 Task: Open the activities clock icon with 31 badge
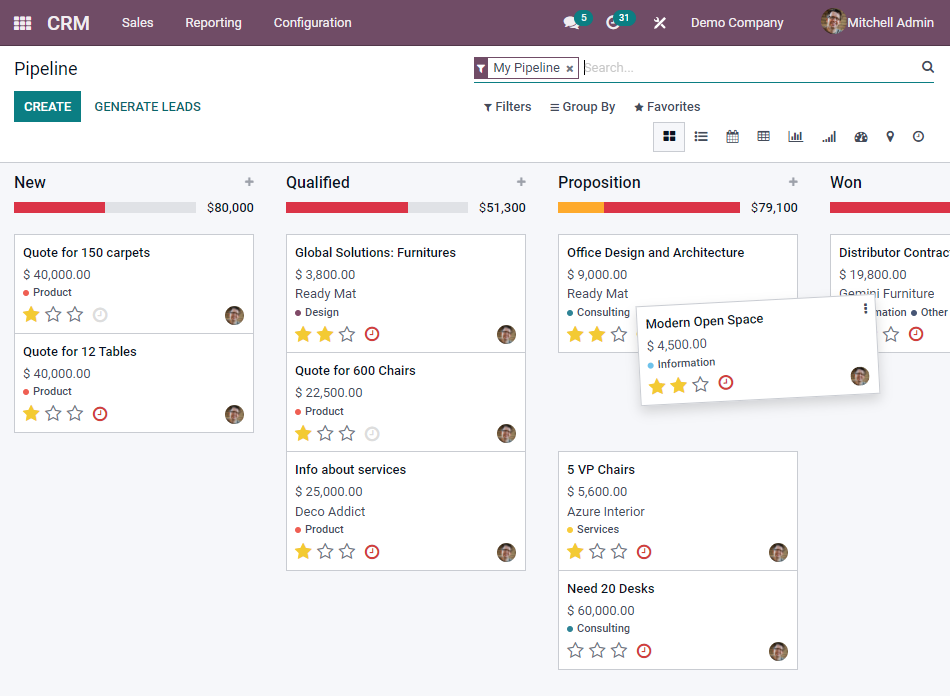coord(613,23)
